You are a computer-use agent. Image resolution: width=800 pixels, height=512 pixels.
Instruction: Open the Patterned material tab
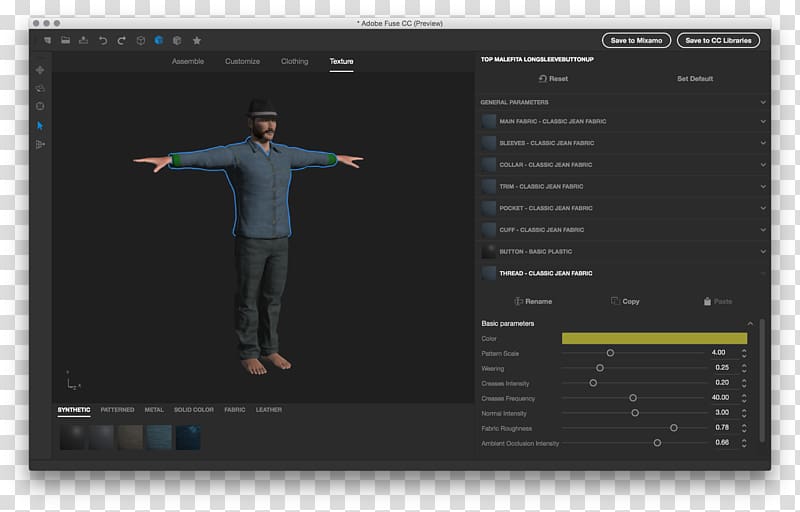point(117,409)
